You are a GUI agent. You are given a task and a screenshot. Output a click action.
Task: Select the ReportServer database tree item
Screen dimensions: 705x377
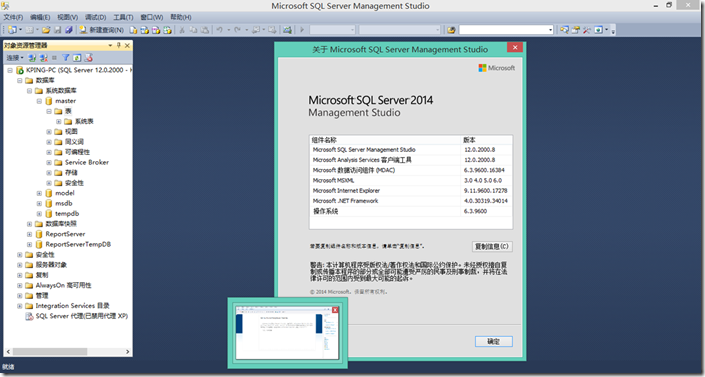(x=60, y=234)
